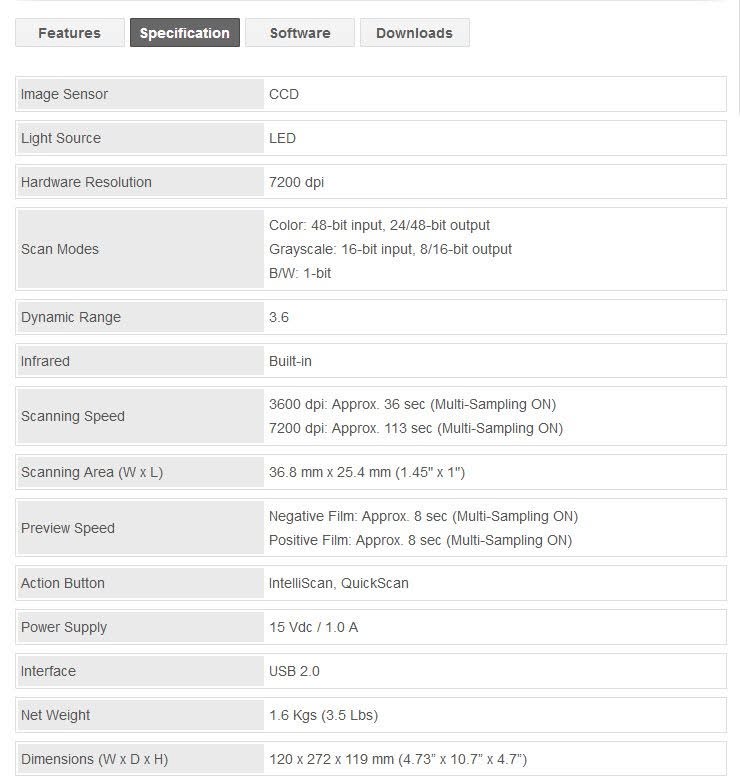Open the Downloads tab
The height and width of the screenshot is (783, 740).
pyautogui.click(x=414, y=33)
